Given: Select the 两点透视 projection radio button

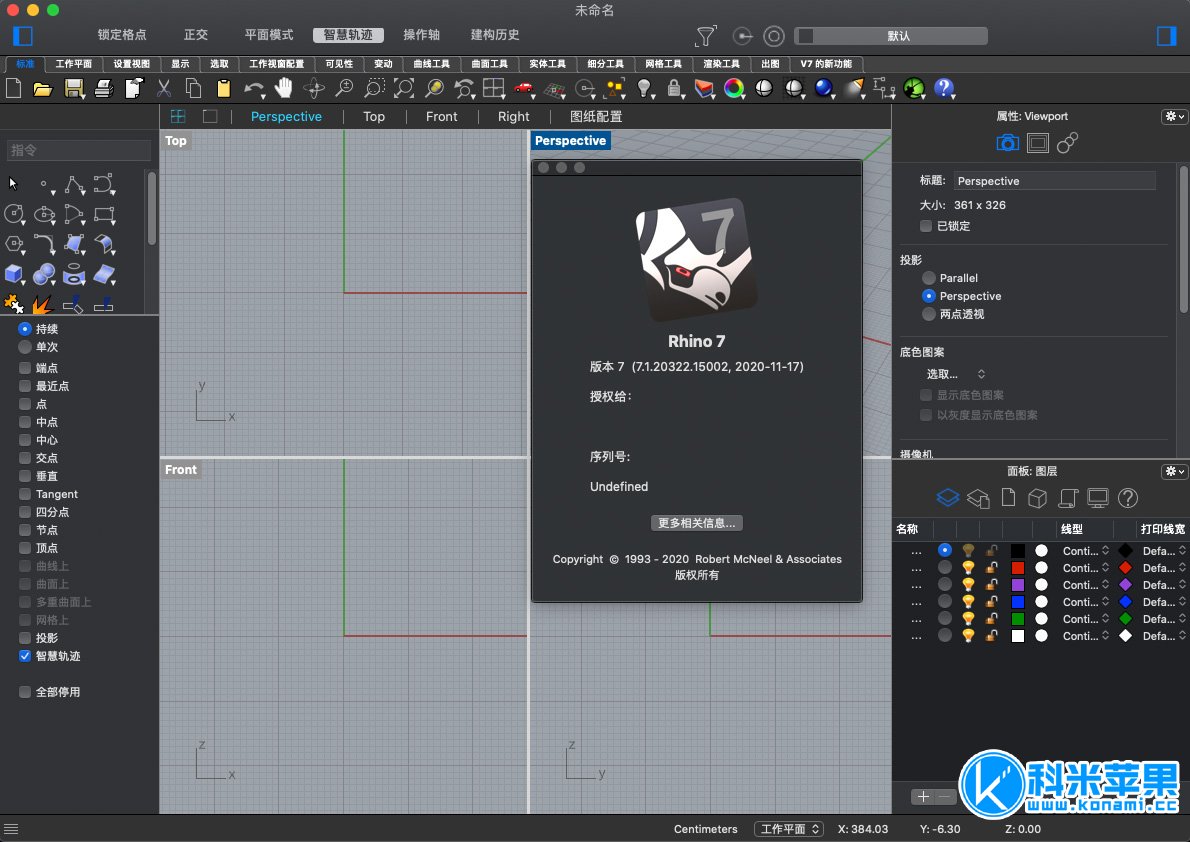Looking at the screenshot, I should [x=928, y=314].
